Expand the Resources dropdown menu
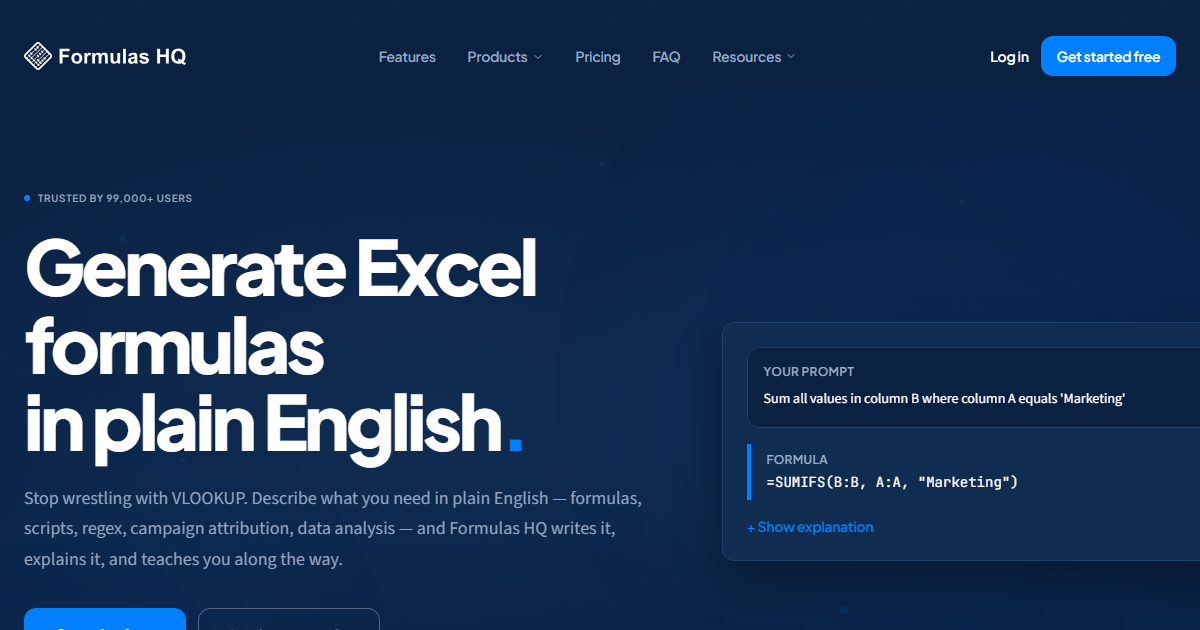The height and width of the screenshot is (630, 1200). click(x=754, y=57)
